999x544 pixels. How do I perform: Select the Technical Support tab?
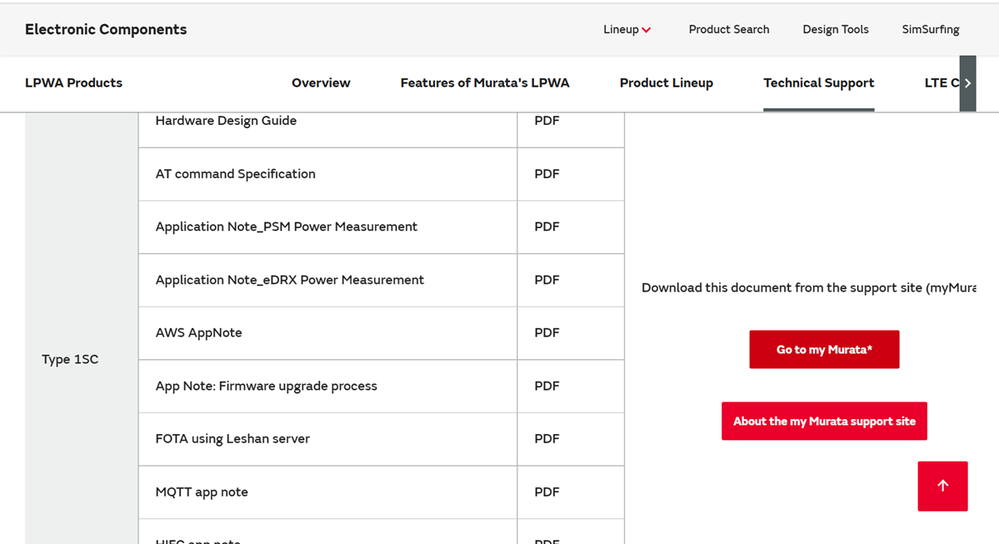819,83
